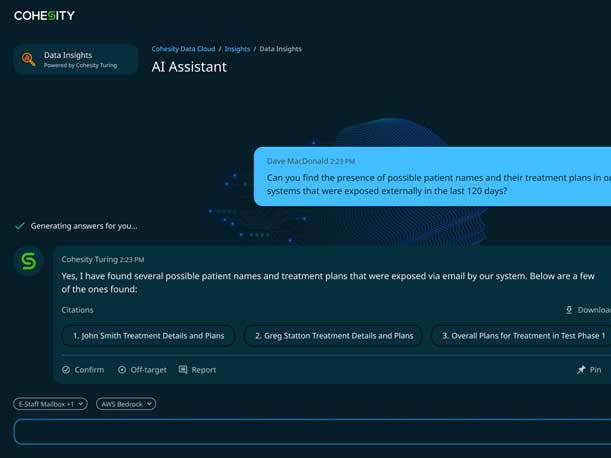Go to Cohesity Data Cloud breadcrumb
The image size is (611, 458).
[183, 48]
